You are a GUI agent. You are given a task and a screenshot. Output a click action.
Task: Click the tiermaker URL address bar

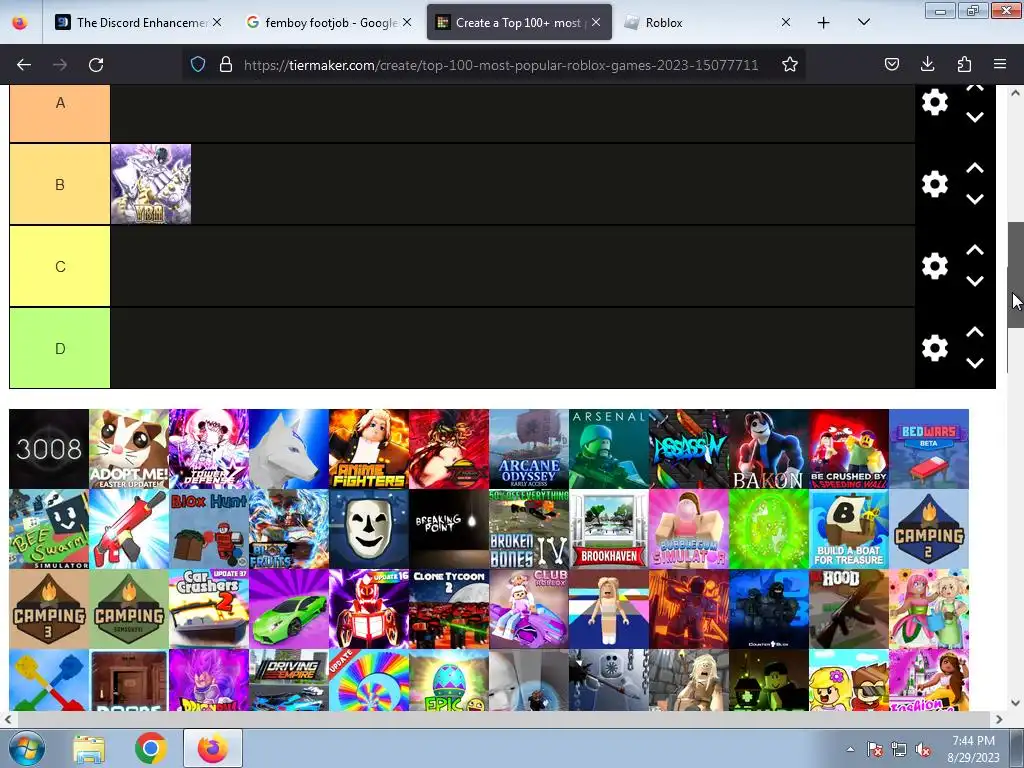(501, 65)
